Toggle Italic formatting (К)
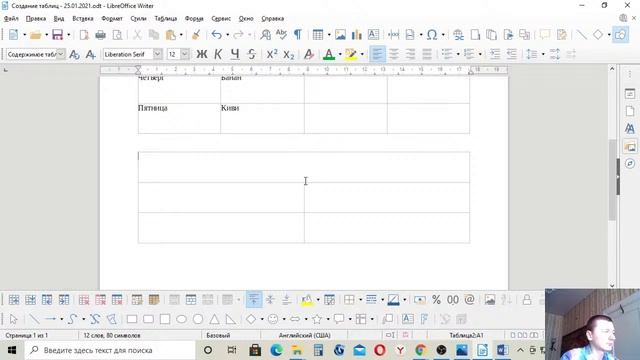The image size is (640, 360). point(218,54)
